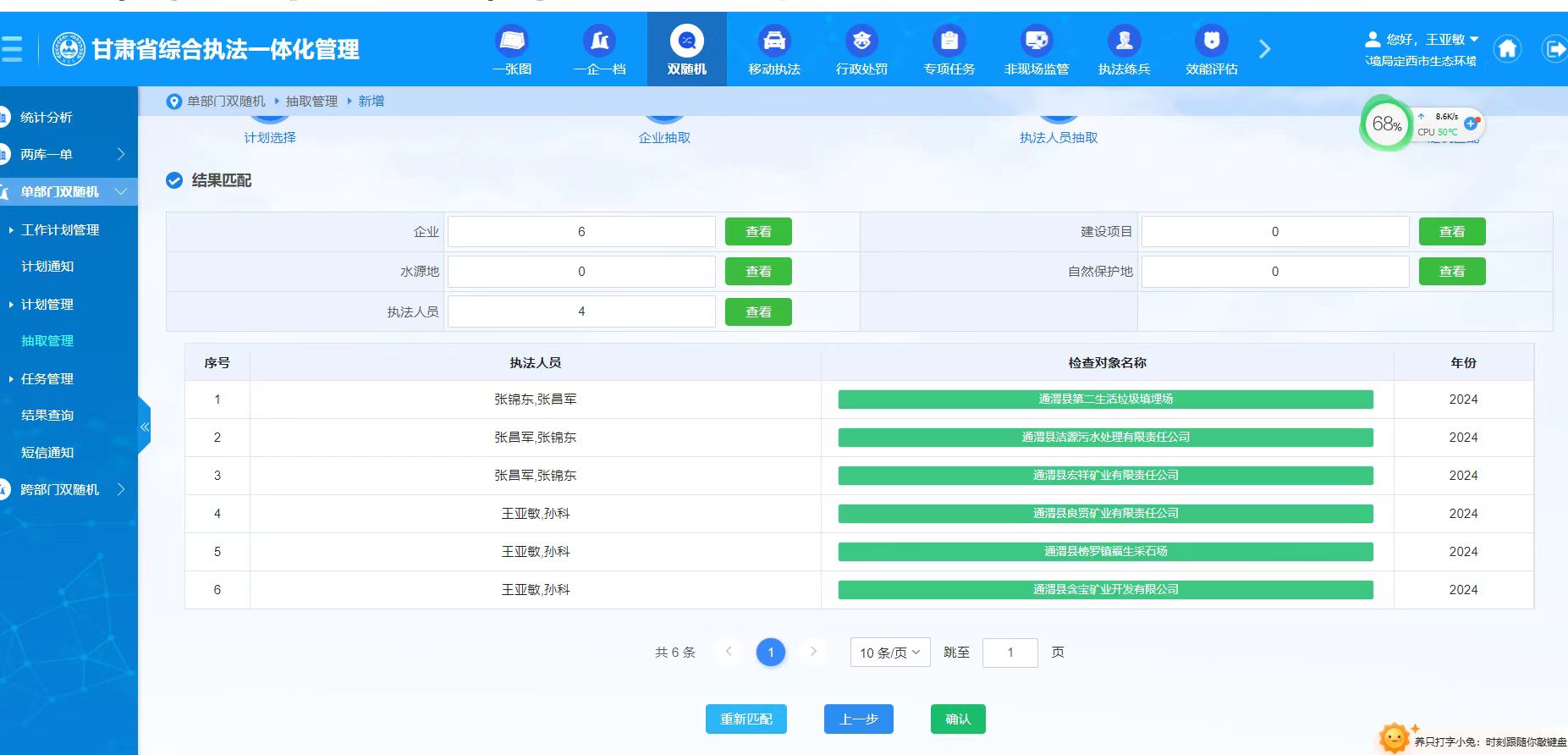The height and width of the screenshot is (755, 1568).
Task: Select the 专项任务 special tasks icon
Action: [949, 41]
